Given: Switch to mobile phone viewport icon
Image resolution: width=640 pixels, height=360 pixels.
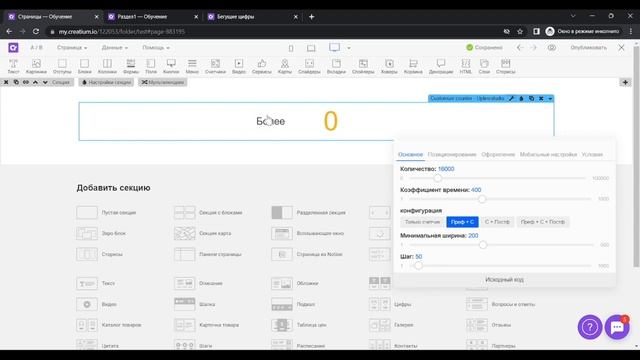Looking at the screenshot, I should tap(291, 48).
